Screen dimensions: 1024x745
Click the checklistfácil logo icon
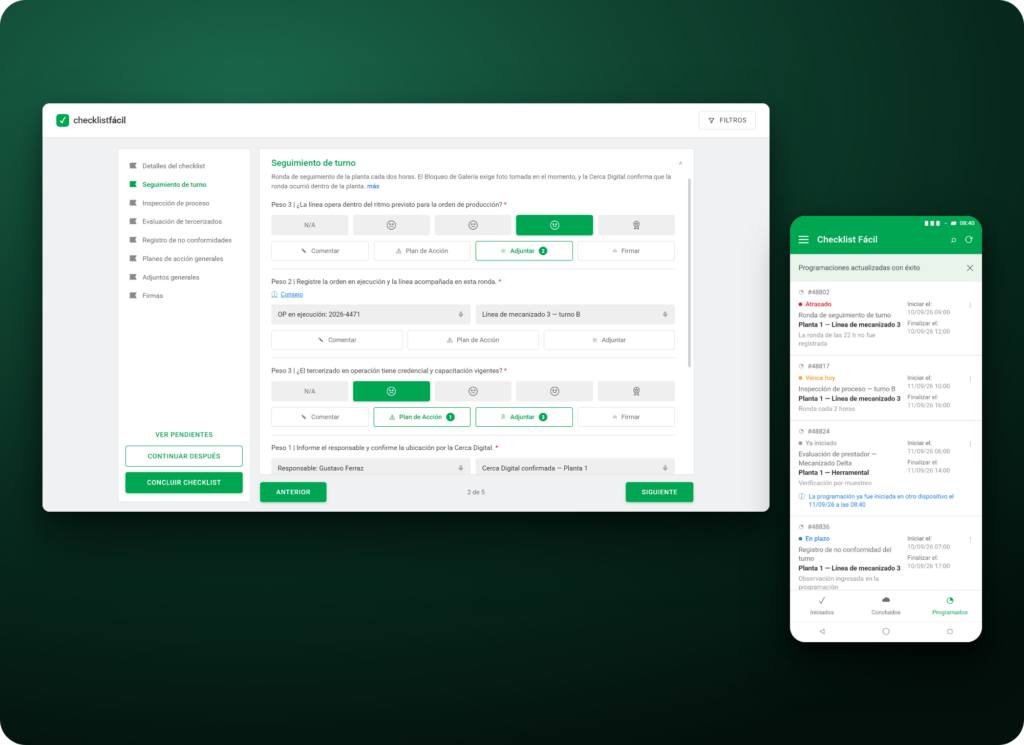pyautogui.click(x=63, y=120)
